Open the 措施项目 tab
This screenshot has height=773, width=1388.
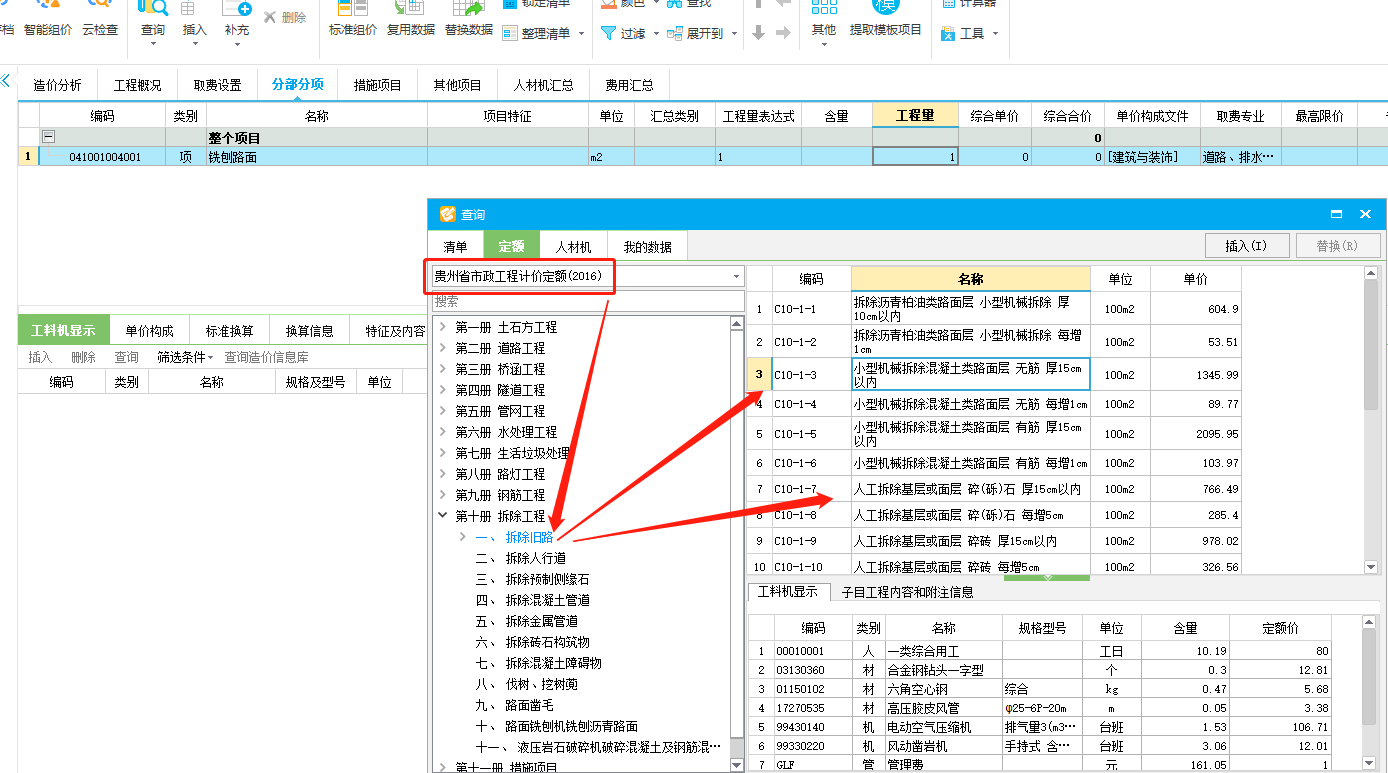click(378, 85)
